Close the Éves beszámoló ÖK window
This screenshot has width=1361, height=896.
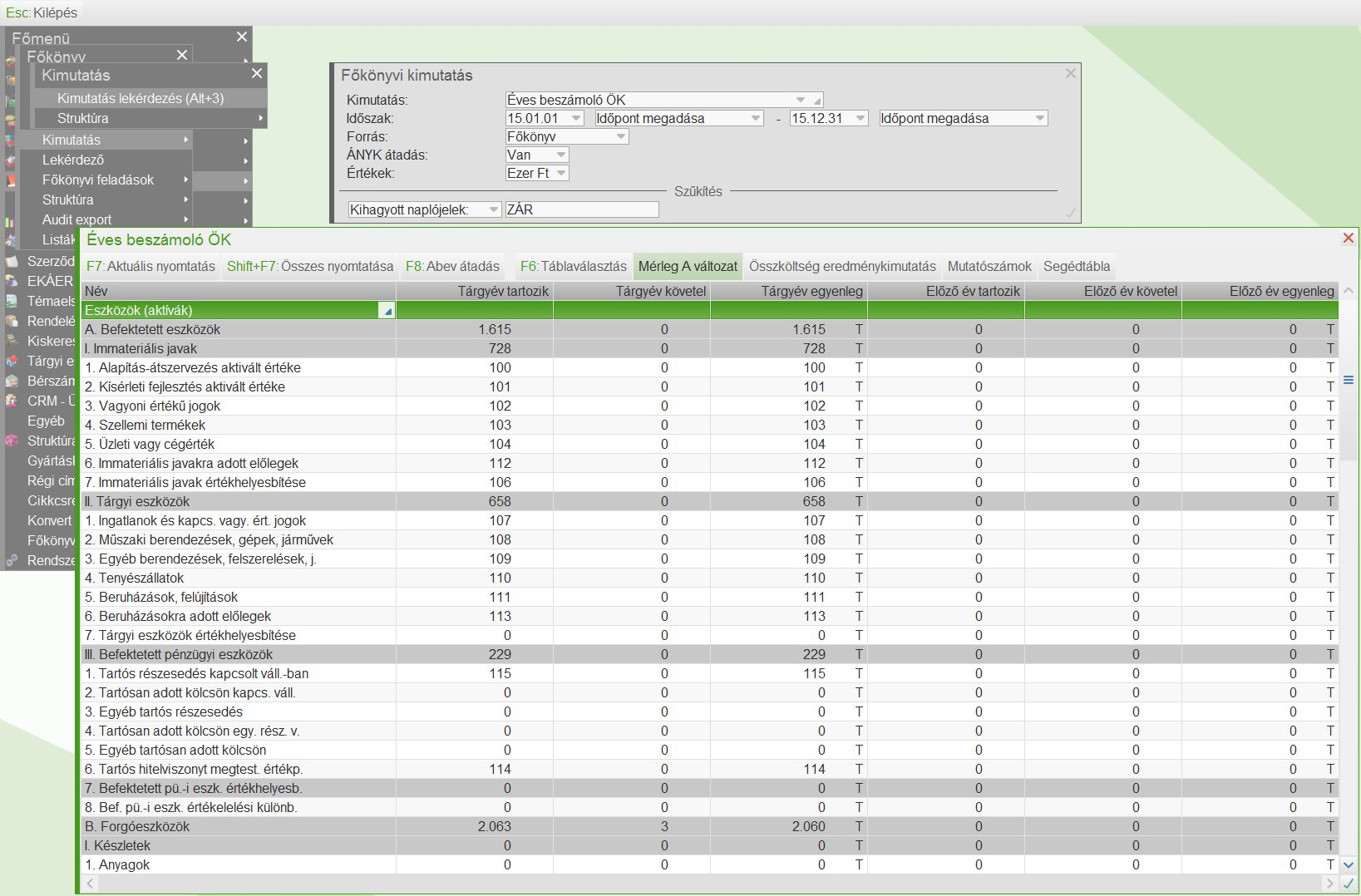[1348, 239]
